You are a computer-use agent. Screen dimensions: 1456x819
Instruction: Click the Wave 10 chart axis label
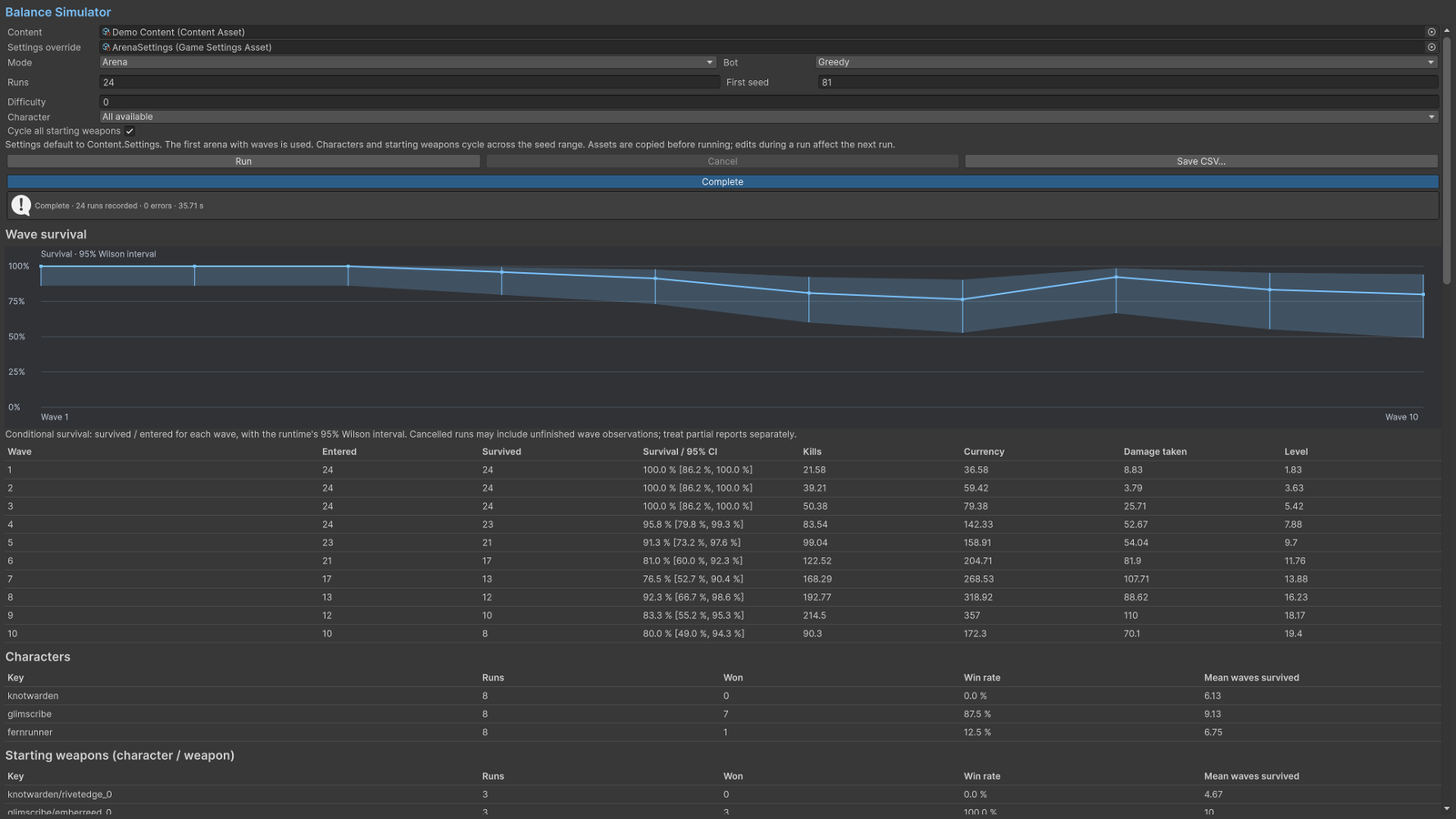point(1401,417)
